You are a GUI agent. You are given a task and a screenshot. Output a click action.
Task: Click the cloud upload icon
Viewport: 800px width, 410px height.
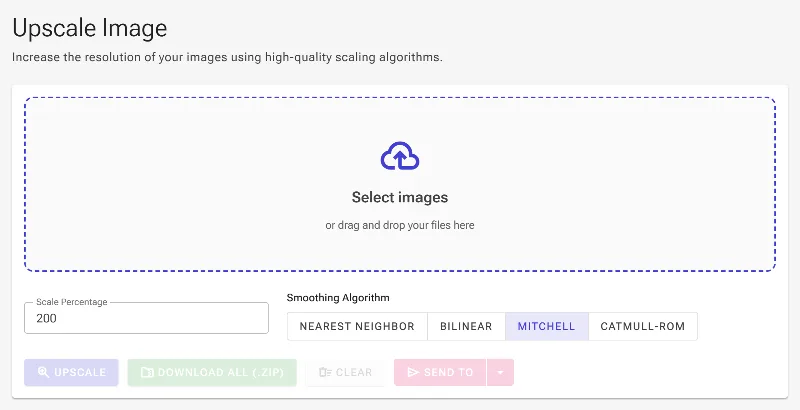[x=400, y=156]
